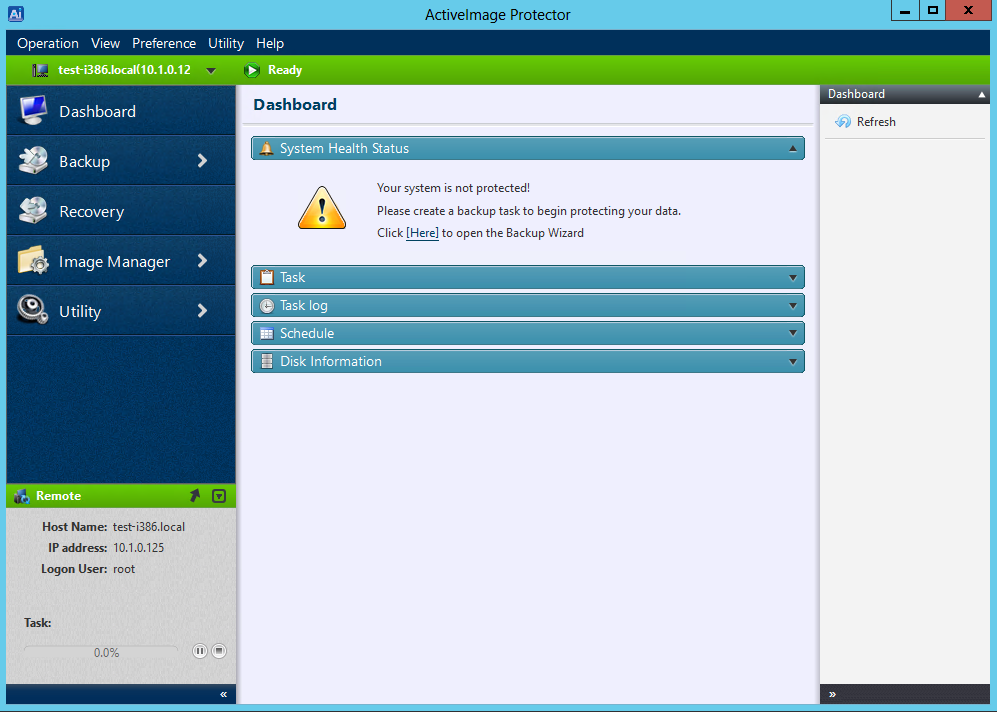Screen dimensions: 997x712
Task: Collapse the System Health Status section
Action: (x=792, y=149)
